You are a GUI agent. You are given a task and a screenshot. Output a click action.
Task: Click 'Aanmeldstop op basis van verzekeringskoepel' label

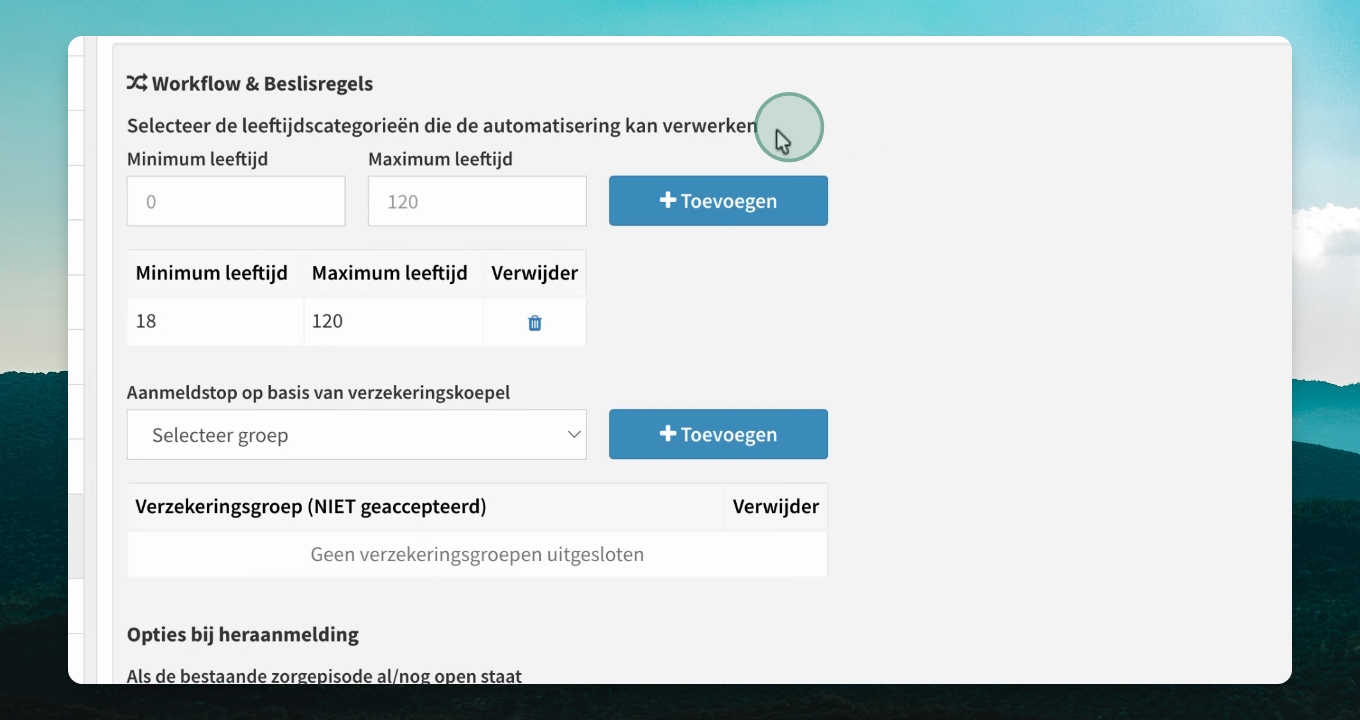pyautogui.click(x=318, y=392)
